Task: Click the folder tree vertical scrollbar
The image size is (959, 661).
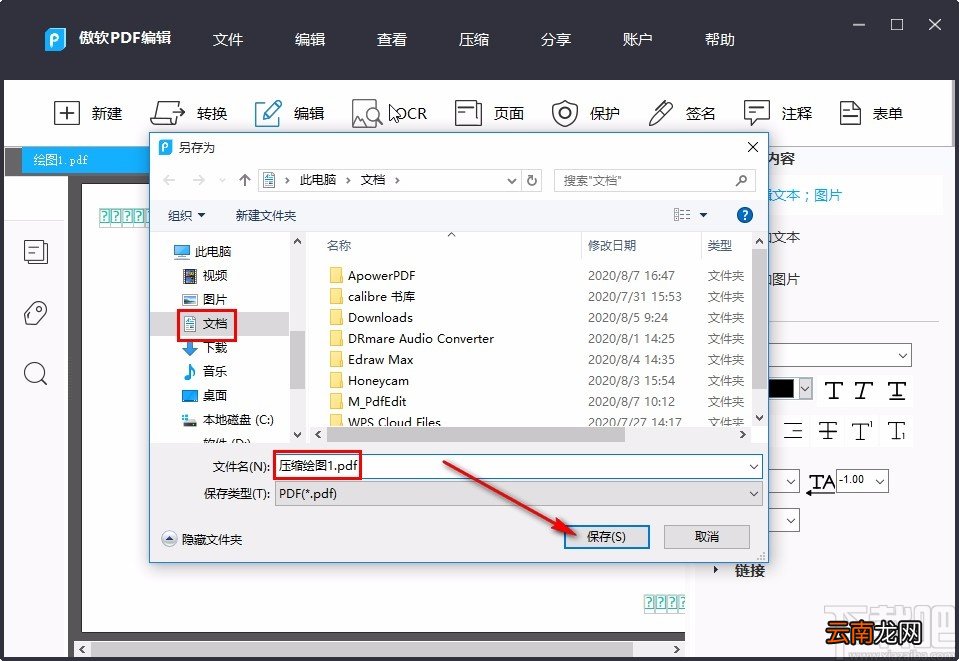Action: (x=297, y=360)
